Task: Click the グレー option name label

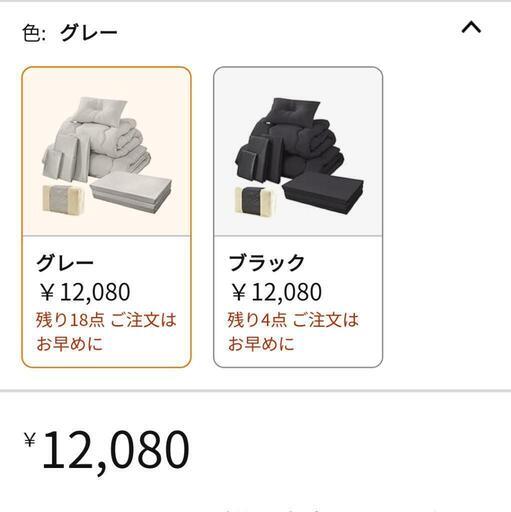Action: (x=65, y=263)
